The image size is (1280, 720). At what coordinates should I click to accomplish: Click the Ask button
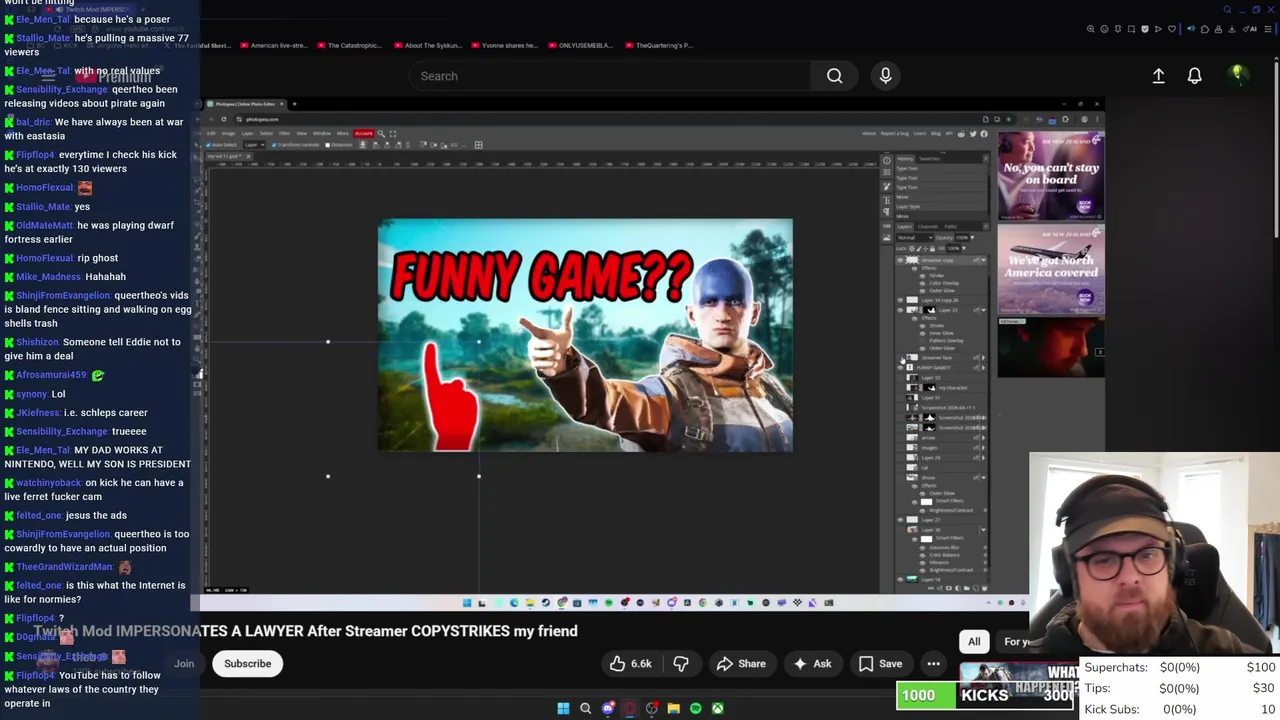coord(812,664)
